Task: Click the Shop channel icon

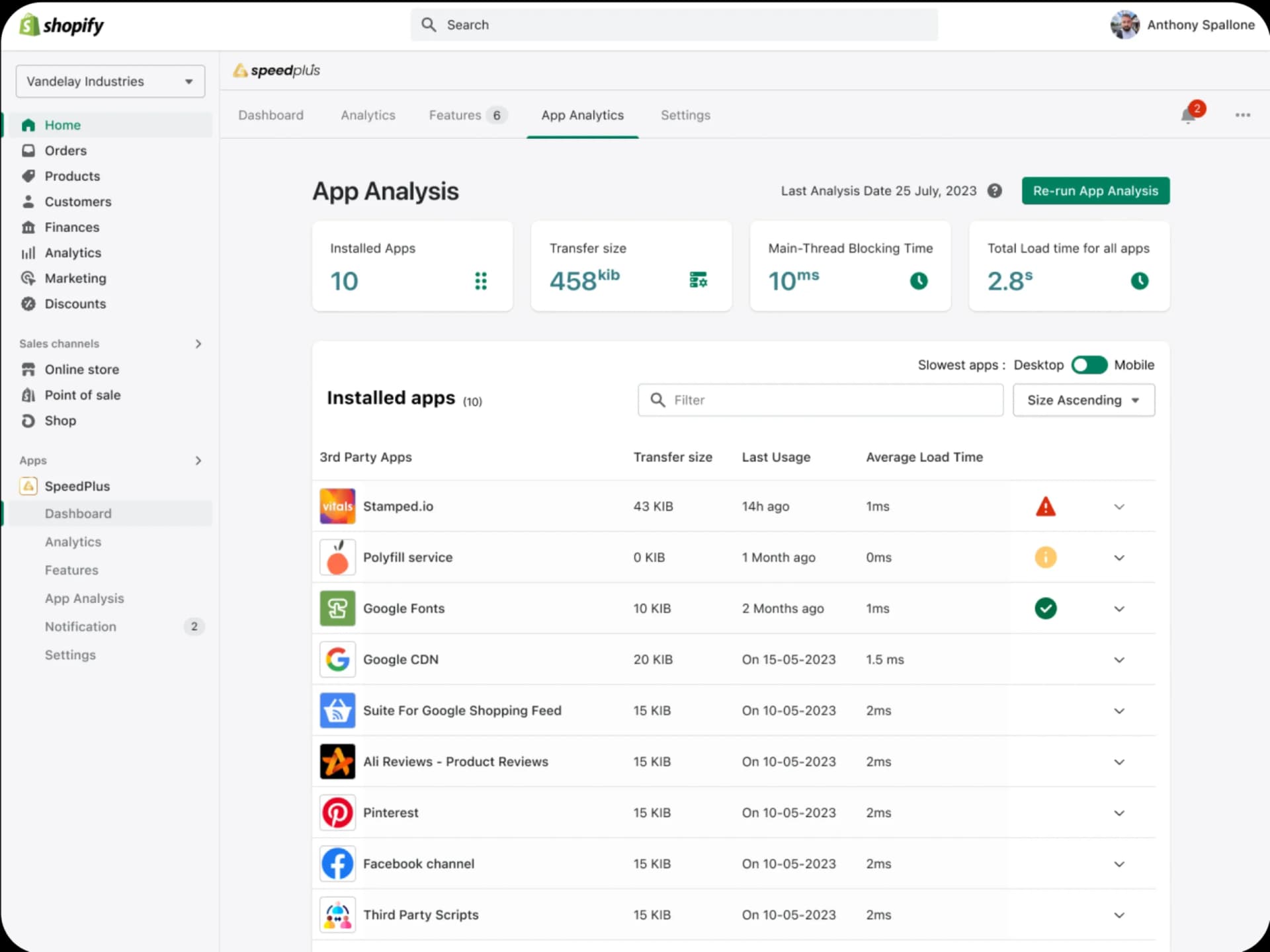Action: click(28, 421)
